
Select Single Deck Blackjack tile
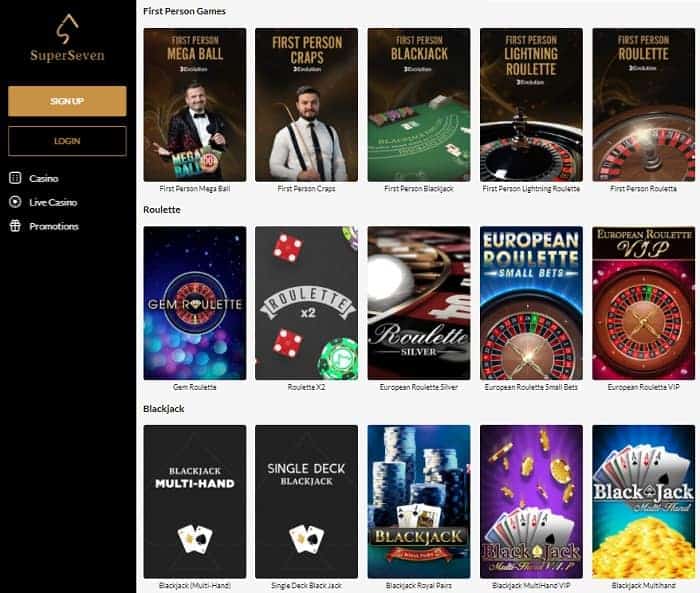tap(306, 501)
